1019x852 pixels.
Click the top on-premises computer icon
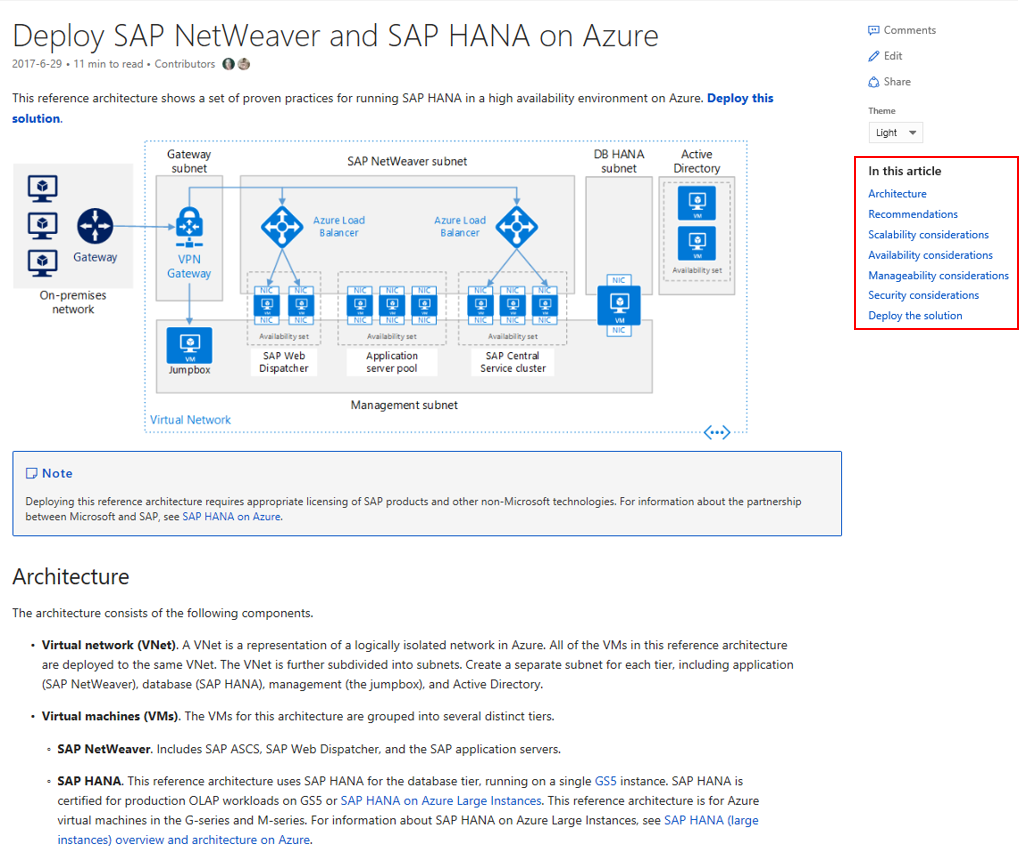click(x=42, y=188)
